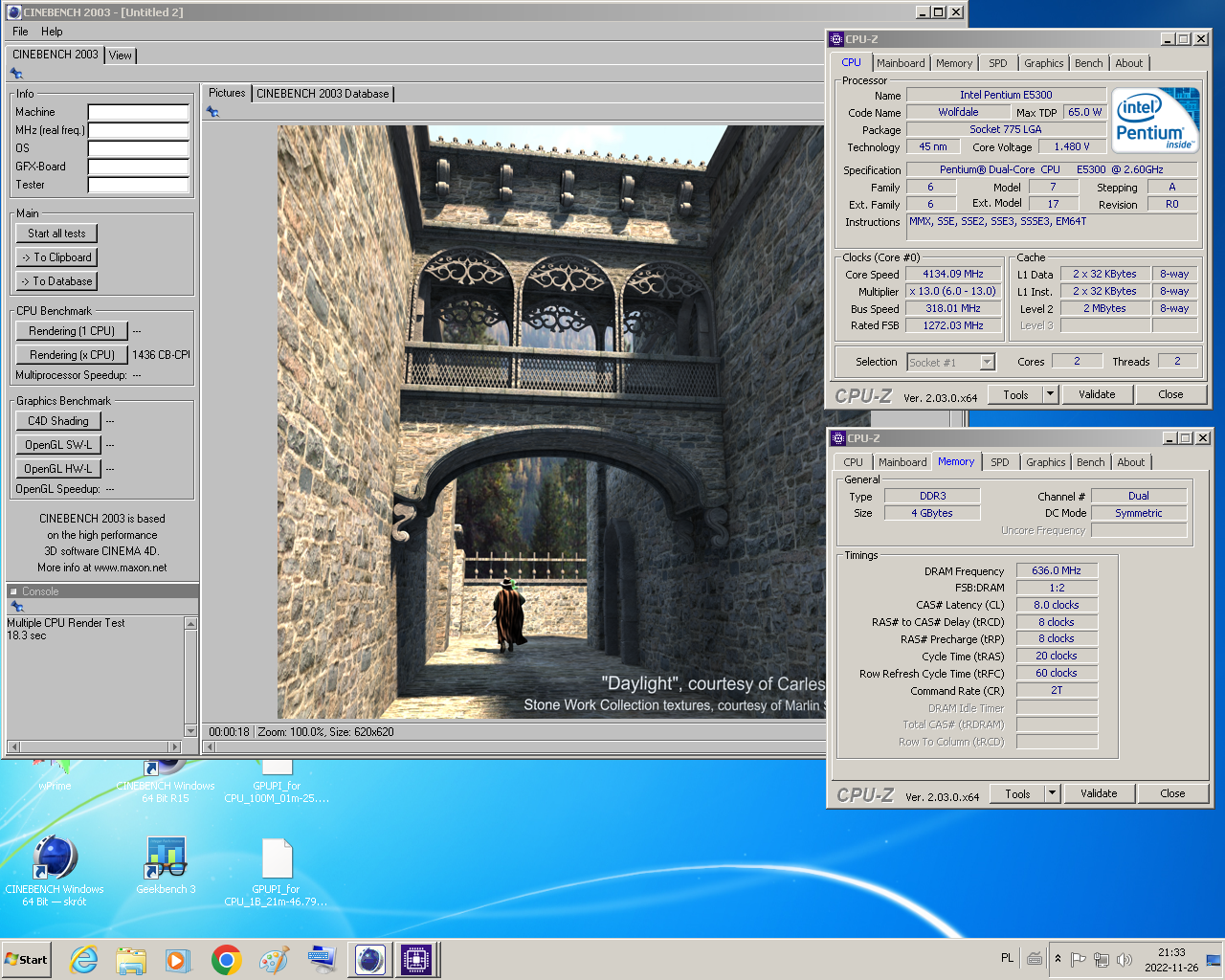Click the pin icon under the Pictures tab
Viewport: 1225px width, 980px height.
212,112
